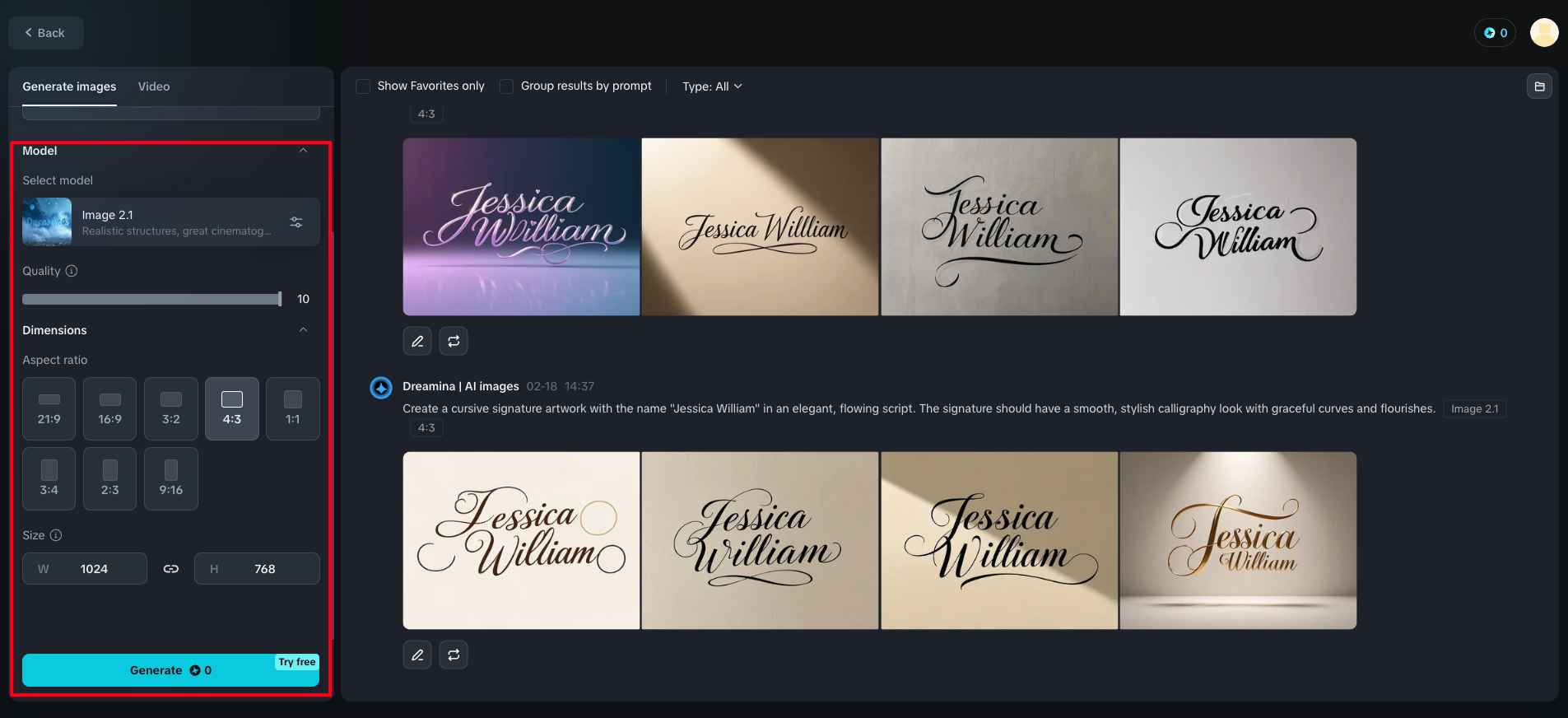Click the Dreamina AI images round logo
The width and height of the screenshot is (1568, 718).
[x=381, y=387]
